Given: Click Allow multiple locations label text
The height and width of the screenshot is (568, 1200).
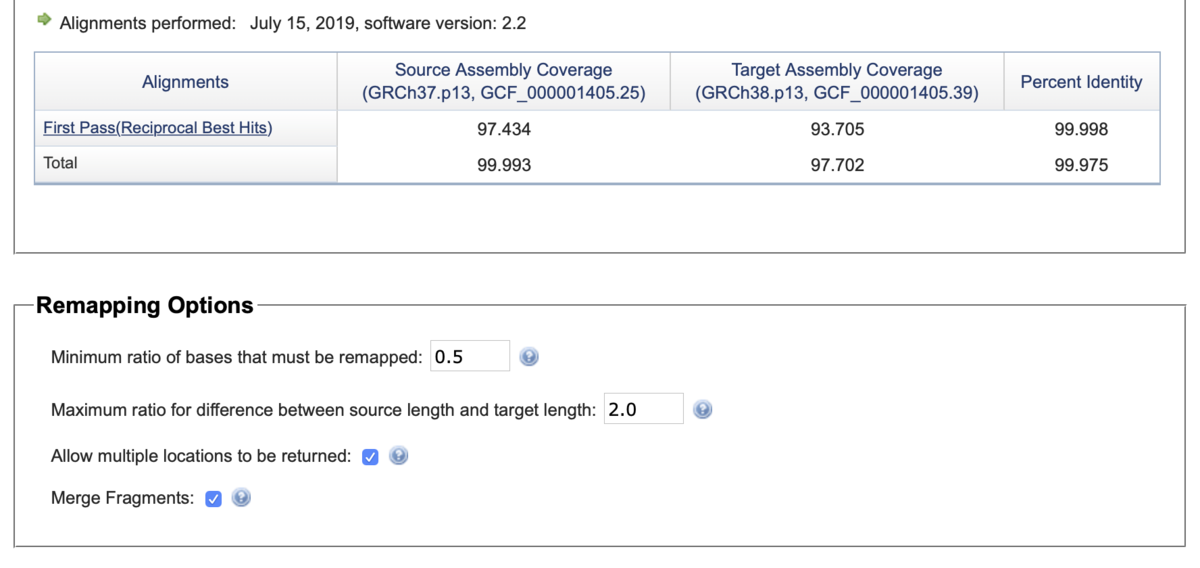Looking at the screenshot, I should [201, 456].
